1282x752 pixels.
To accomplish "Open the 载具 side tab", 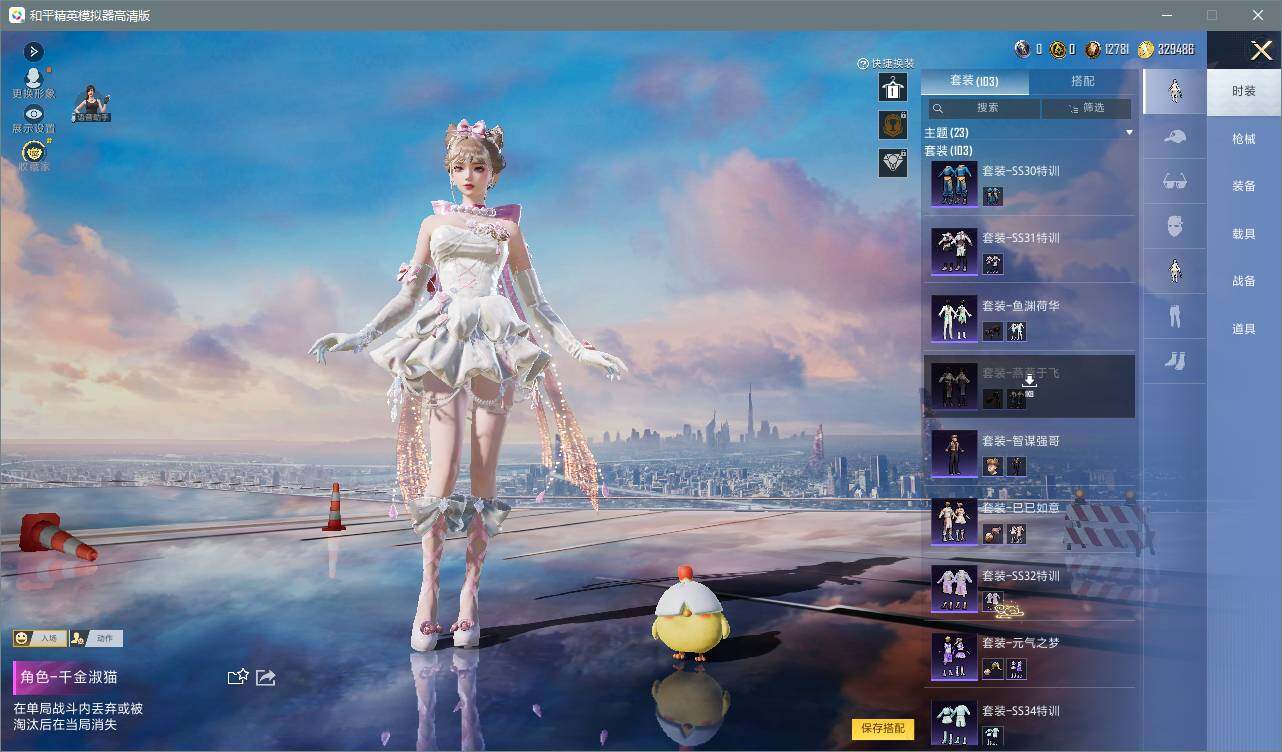I will 1244,233.
